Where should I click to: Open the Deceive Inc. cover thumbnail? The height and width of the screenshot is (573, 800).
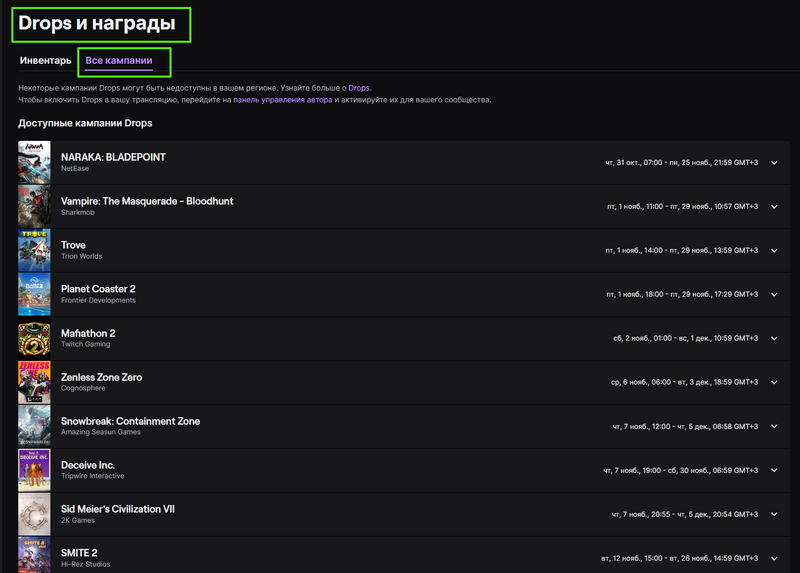tap(34, 470)
